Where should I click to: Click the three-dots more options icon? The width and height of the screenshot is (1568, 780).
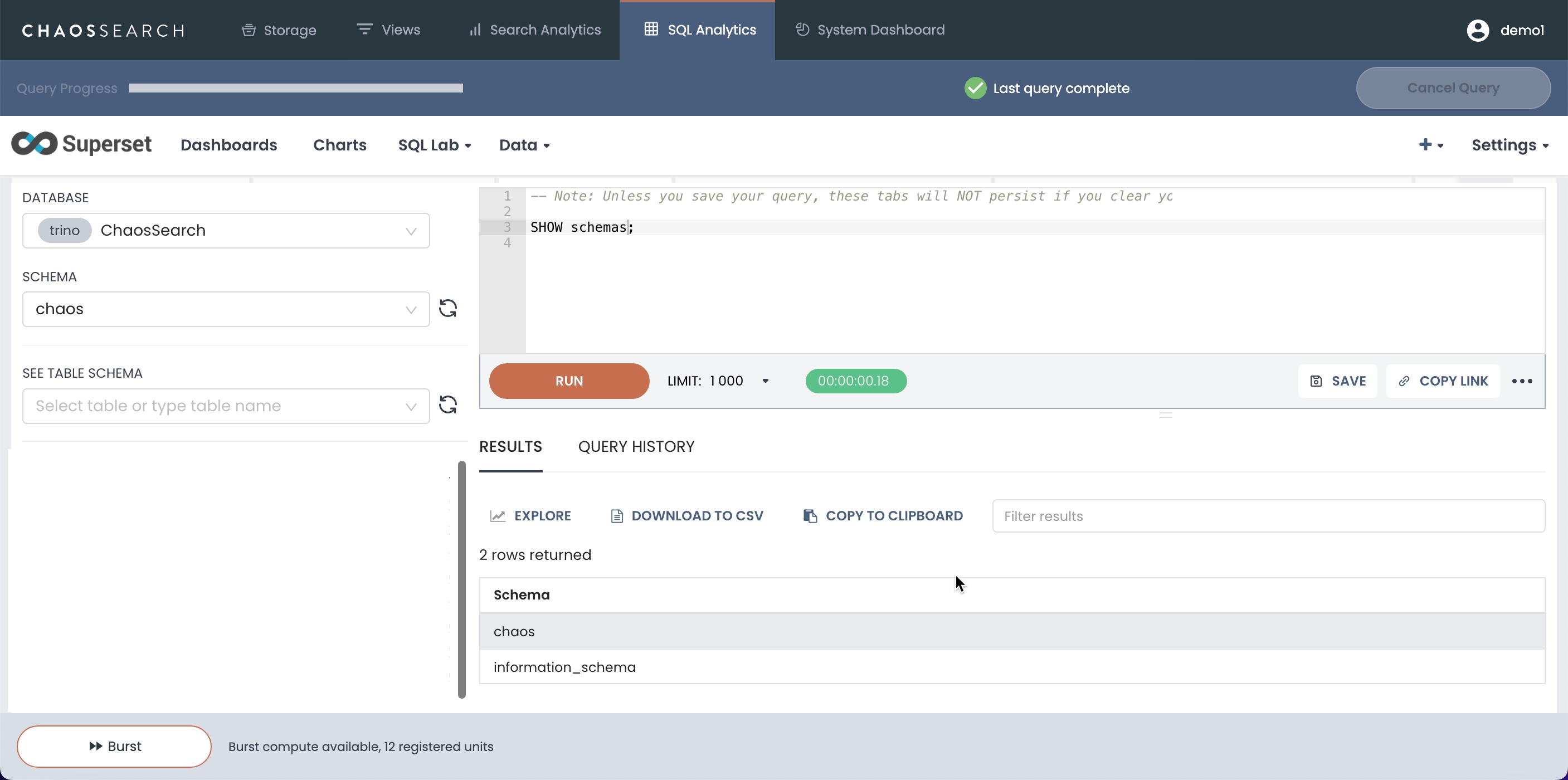coord(1522,381)
